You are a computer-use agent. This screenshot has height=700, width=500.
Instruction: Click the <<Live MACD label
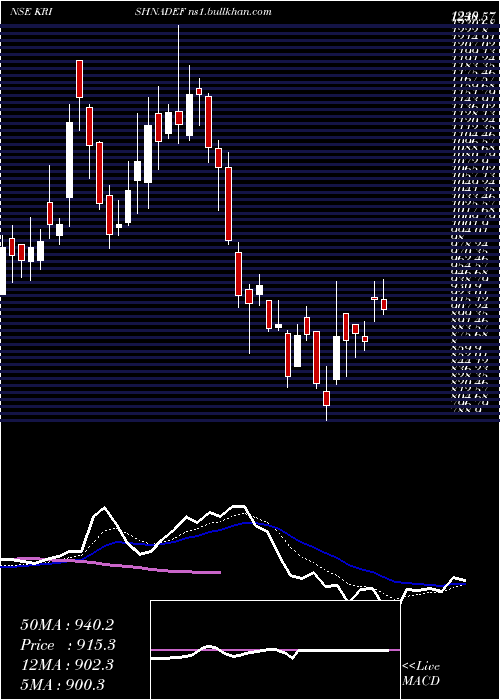pos(421,674)
